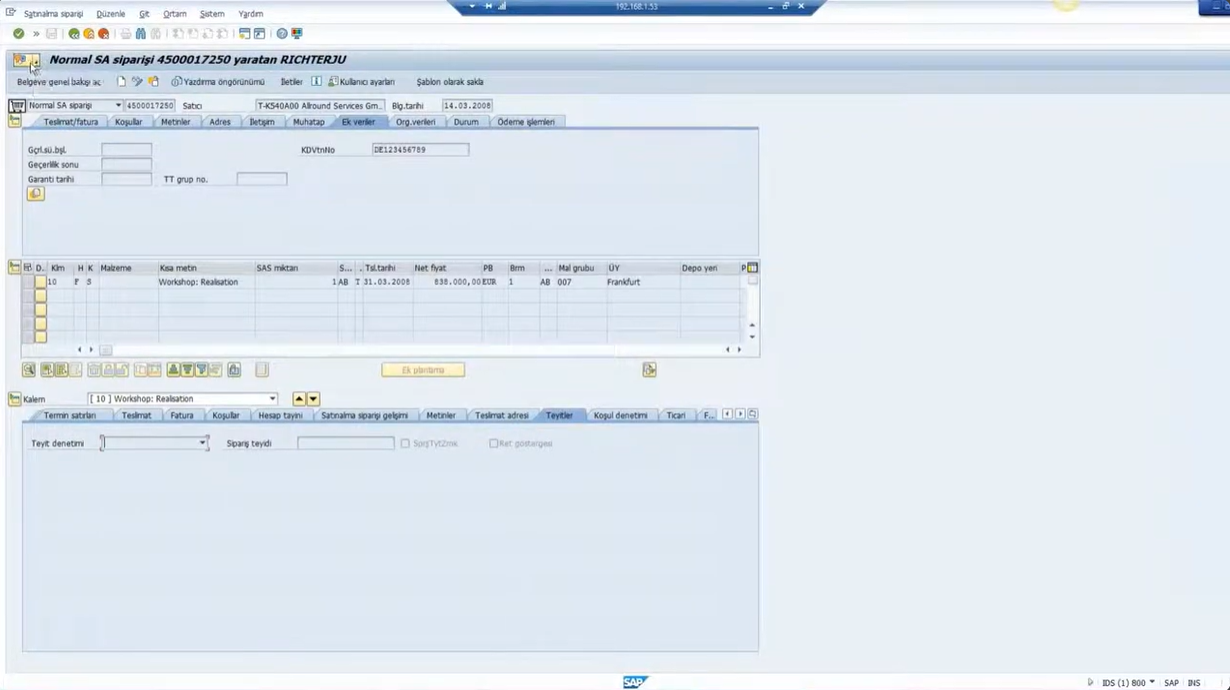Click the shopping cart icon beside order type
The height and width of the screenshot is (690, 1230).
tap(17, 105)
